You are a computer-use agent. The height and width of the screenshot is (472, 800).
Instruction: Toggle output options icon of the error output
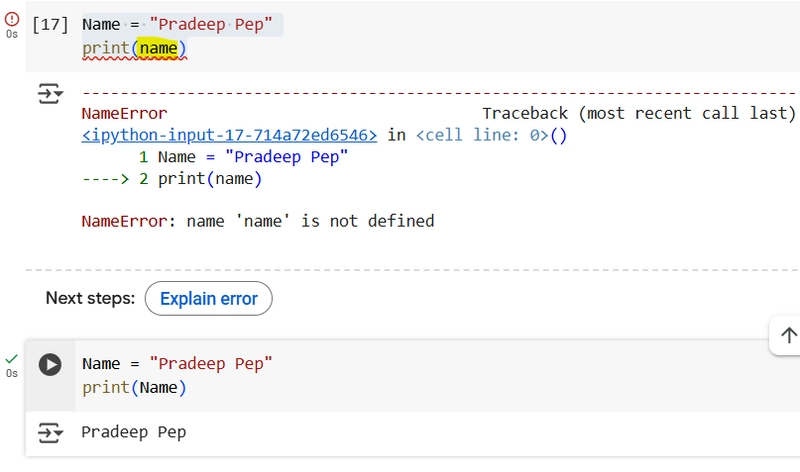(x=50, y=94)
